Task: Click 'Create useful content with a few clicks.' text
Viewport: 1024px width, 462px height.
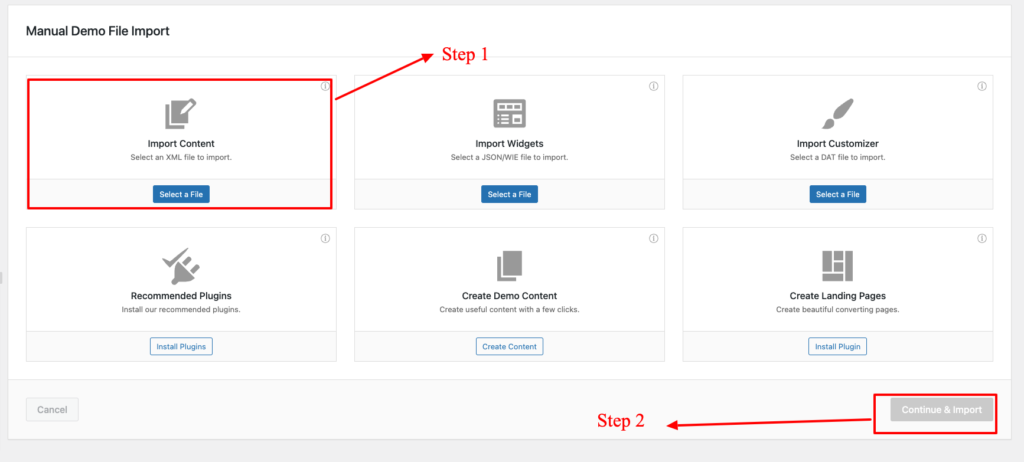Action: tap(509, 310)
